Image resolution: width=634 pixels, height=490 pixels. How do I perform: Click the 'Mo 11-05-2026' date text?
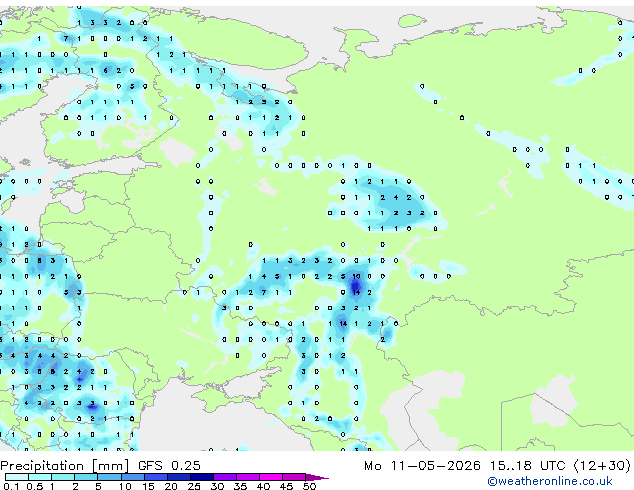422,465
